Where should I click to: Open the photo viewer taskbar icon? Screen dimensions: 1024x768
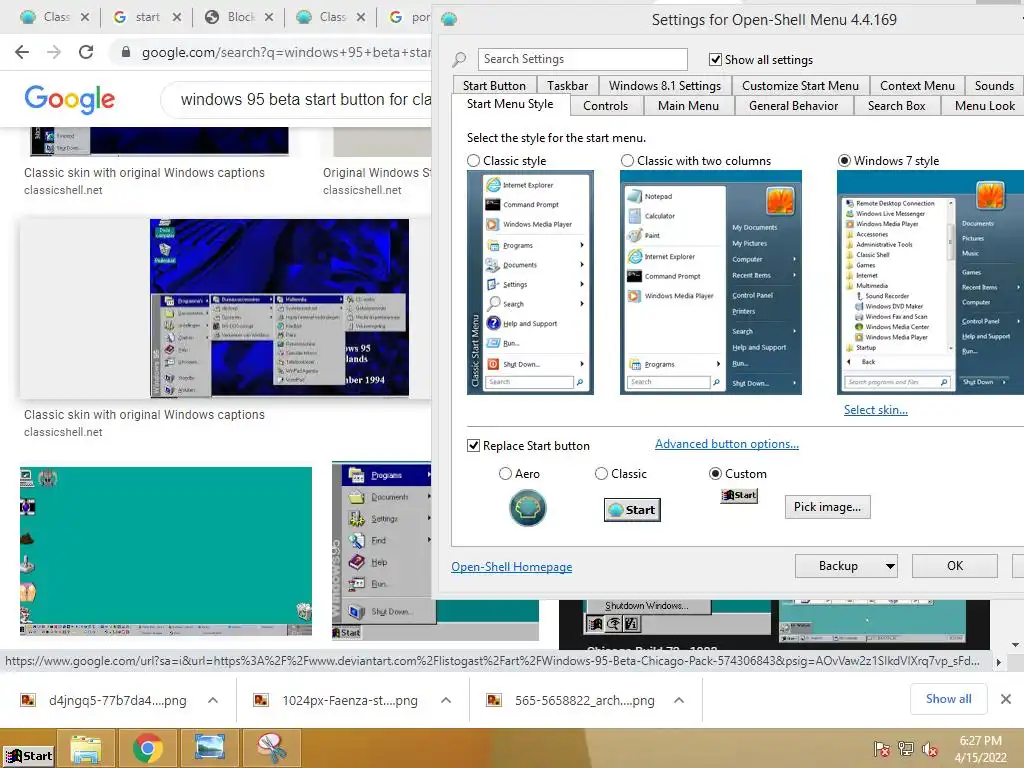click(209, 748)
